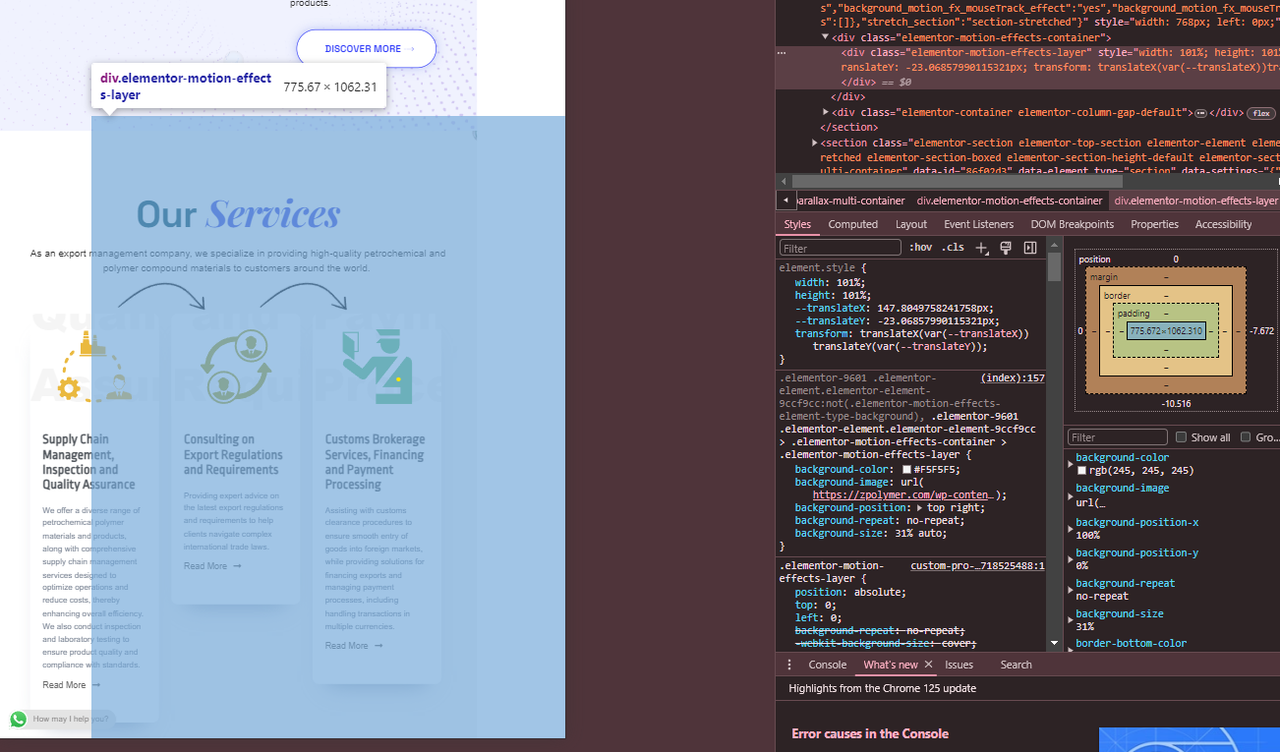Image resolution: width=1280 pixels, height=752 pixels.
Task: Open the DOM Breakpoints tab
Action: tap(1072, 224)
